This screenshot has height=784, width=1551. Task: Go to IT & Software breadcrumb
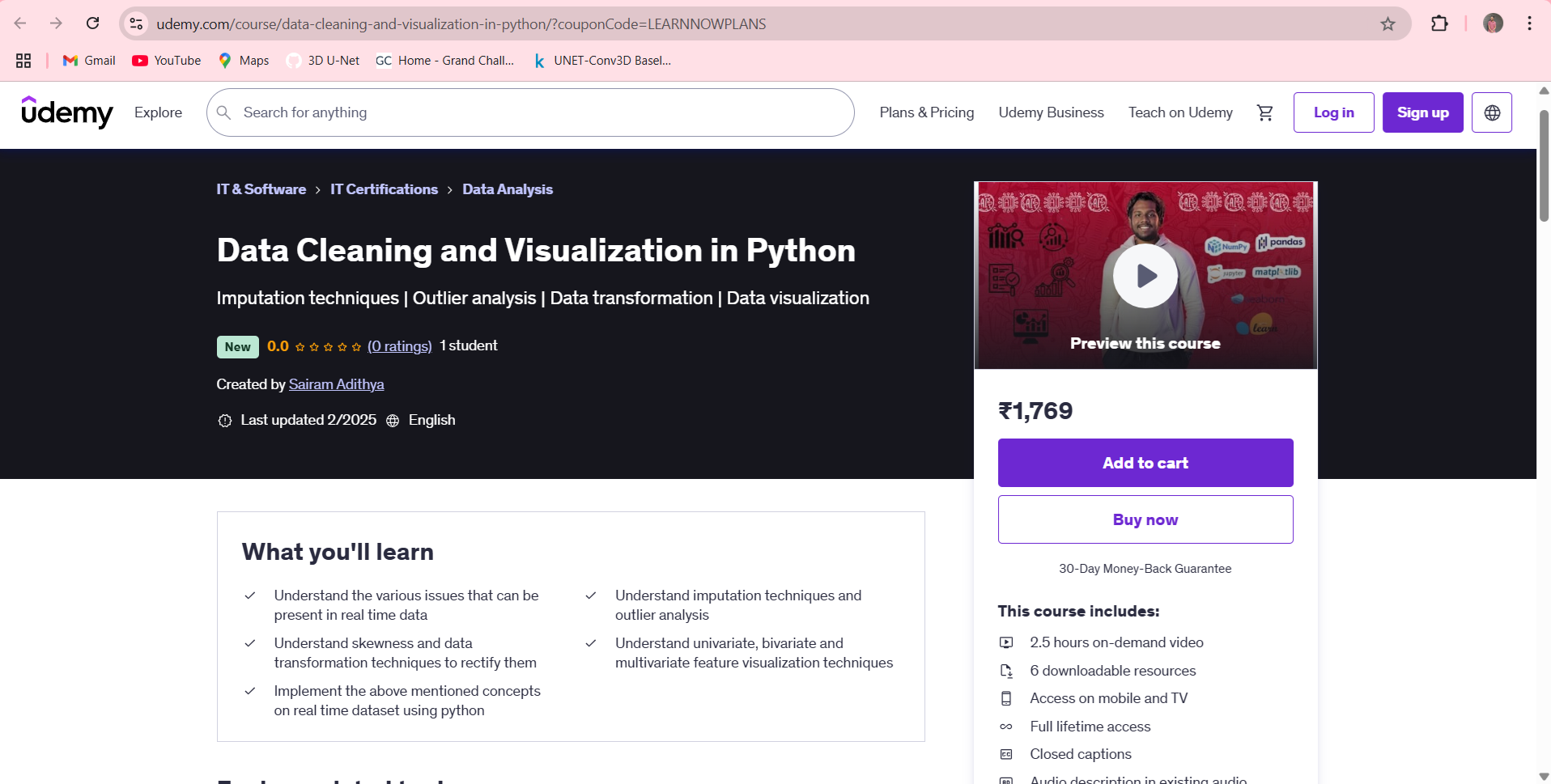tap(261, 189)
